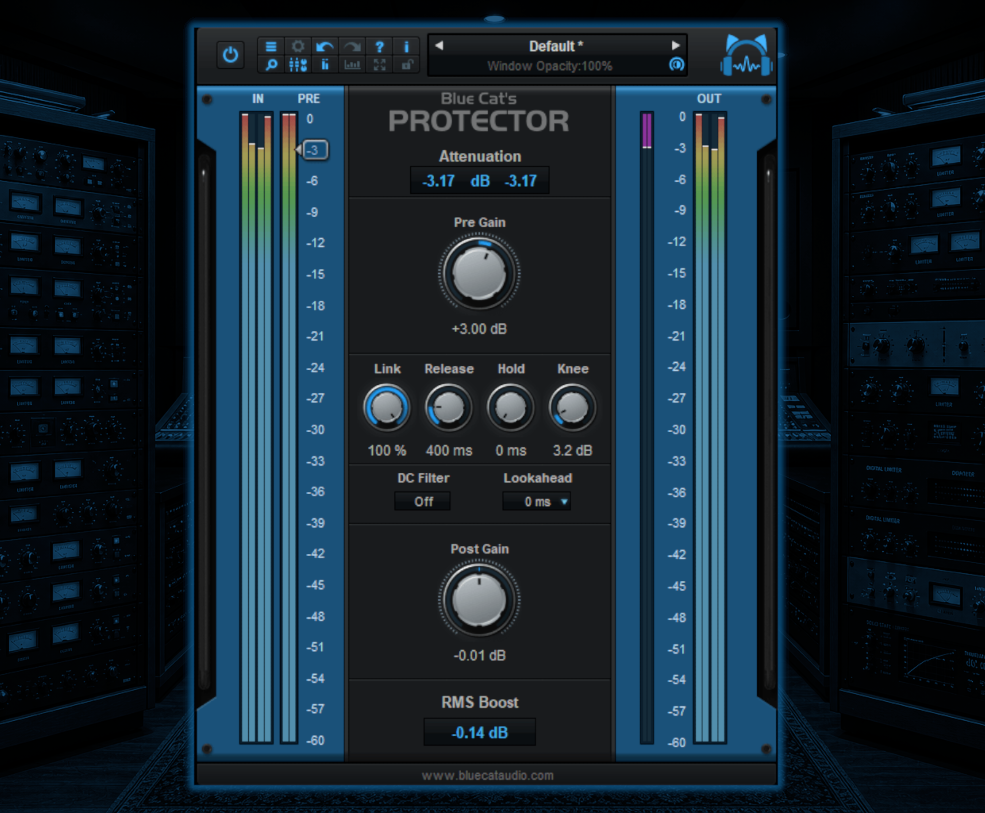Click the redo arrow icon
Image resolution: width=985 pixels, height=813 pixels.
352,46
